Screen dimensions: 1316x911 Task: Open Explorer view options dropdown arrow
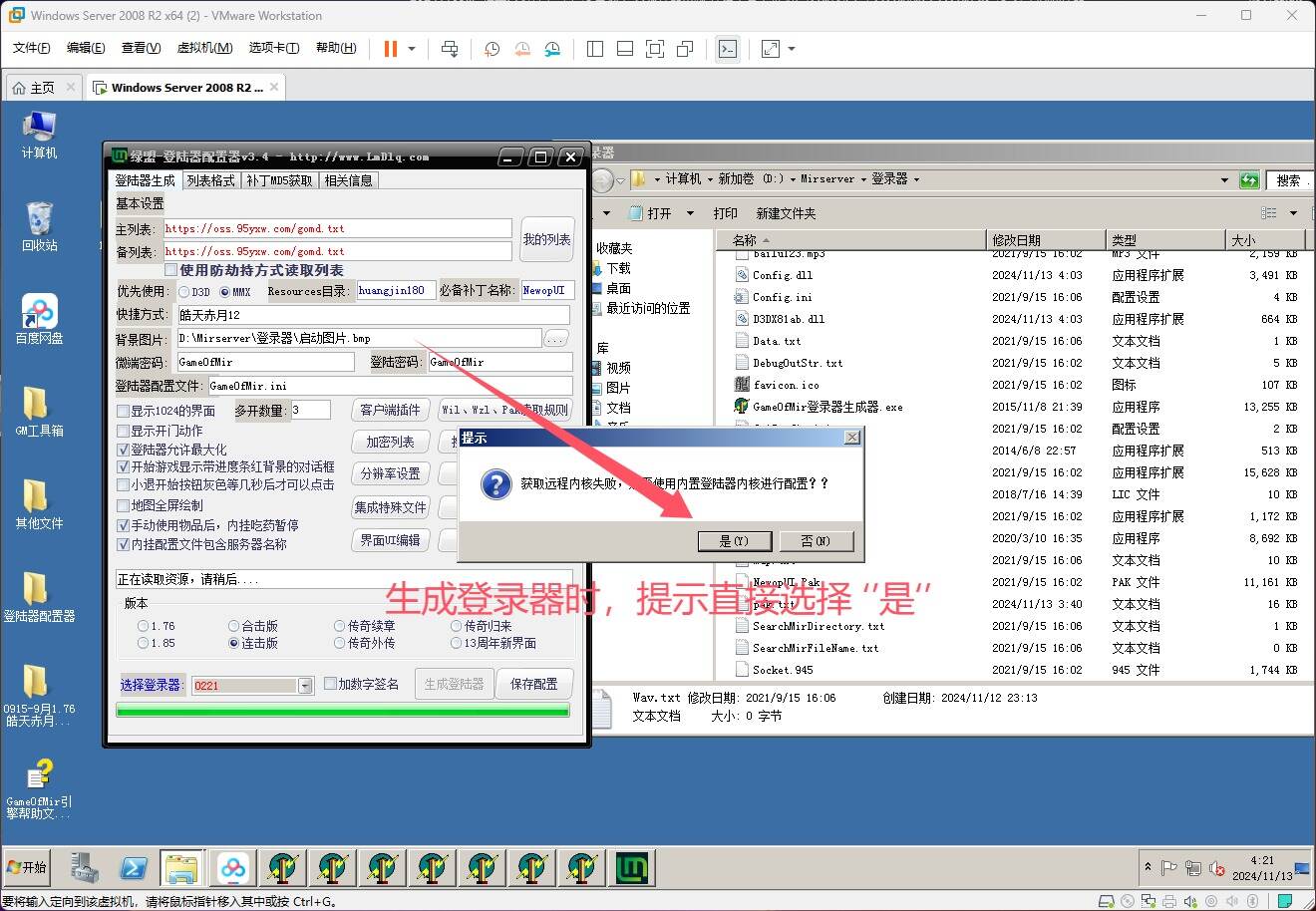[1293, 213]
